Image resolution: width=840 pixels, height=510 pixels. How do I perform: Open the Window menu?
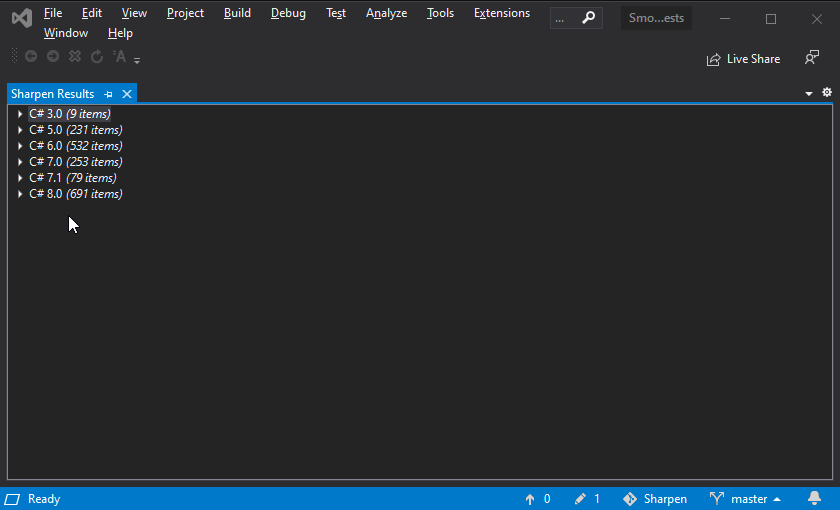pyautogui.click(x=66, y=33)
